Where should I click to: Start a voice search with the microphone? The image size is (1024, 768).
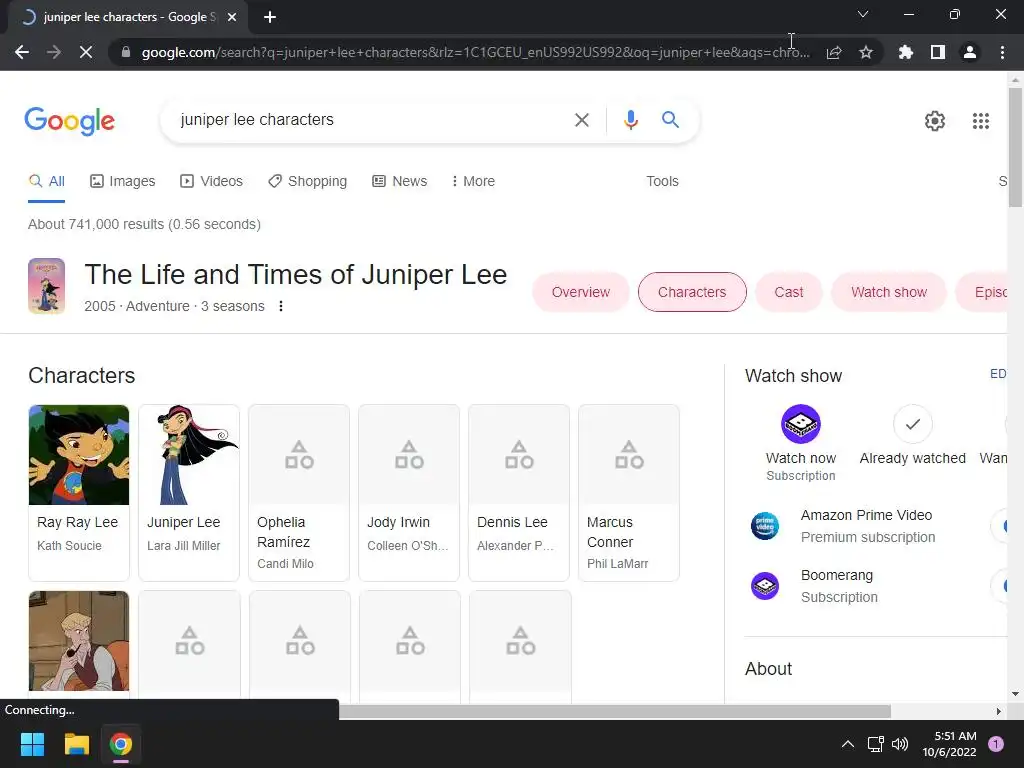[630, 120]
